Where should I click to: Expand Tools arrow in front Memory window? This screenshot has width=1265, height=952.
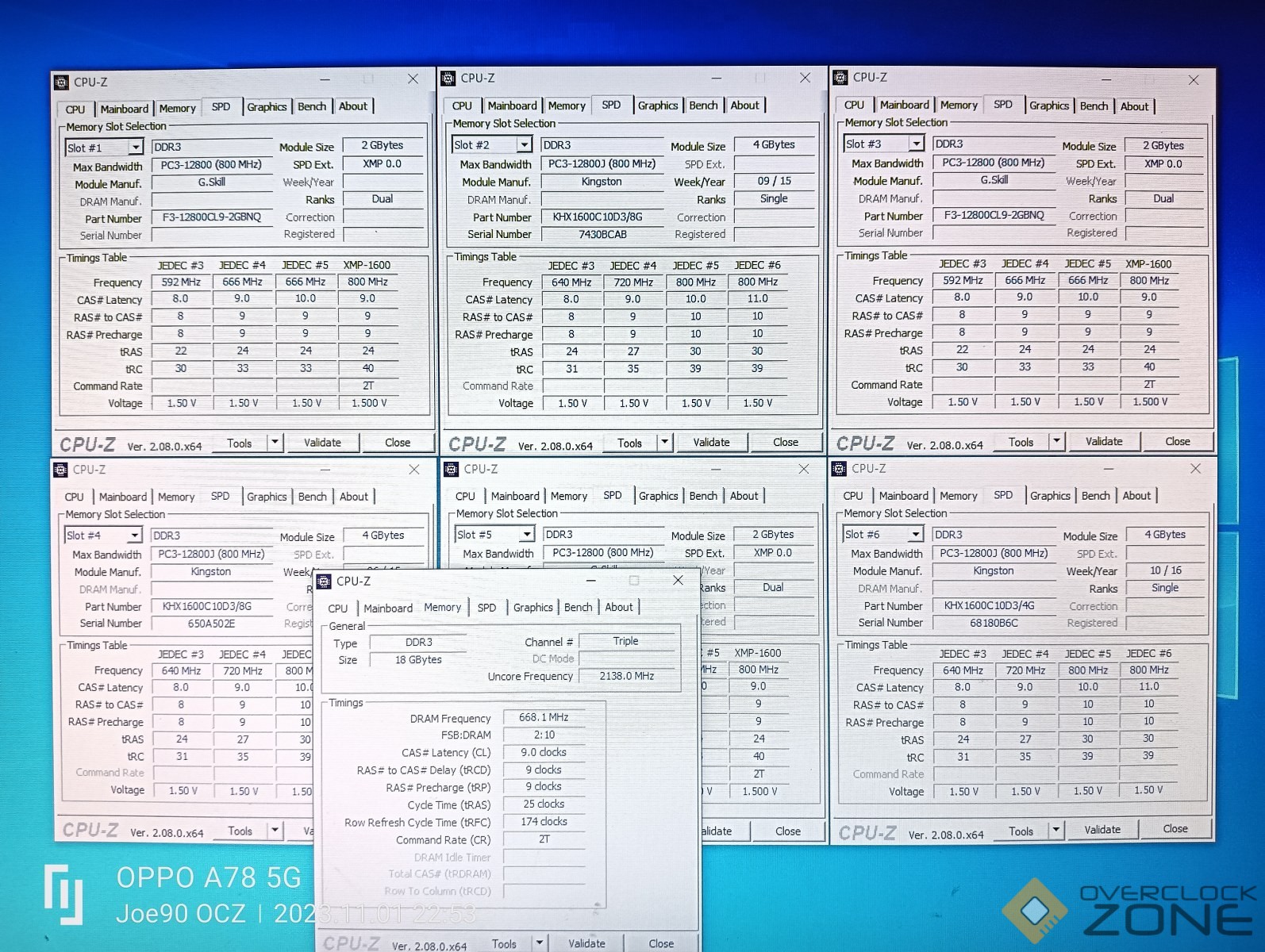540,943
